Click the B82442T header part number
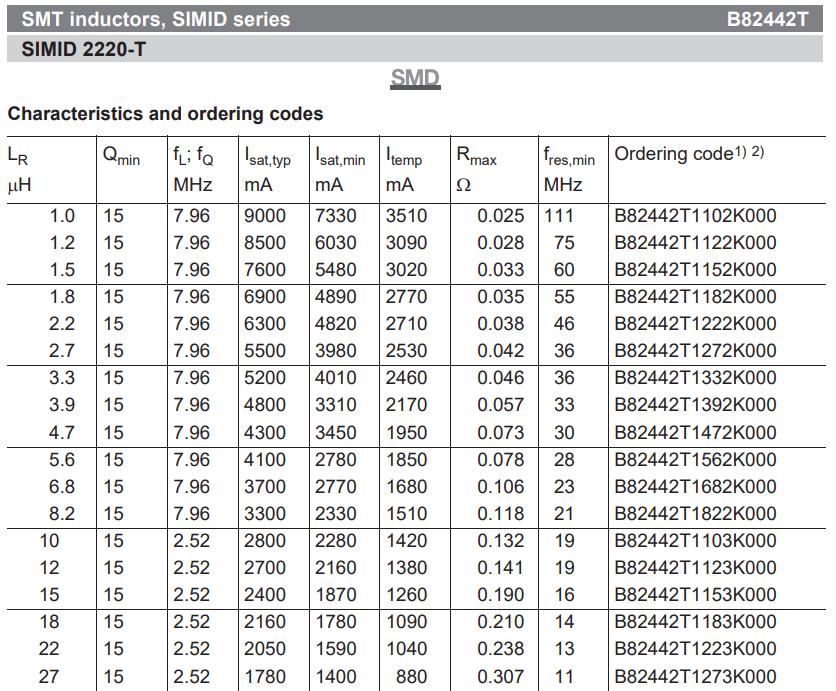This screenshot has width=836, height=691. (767, 20)
